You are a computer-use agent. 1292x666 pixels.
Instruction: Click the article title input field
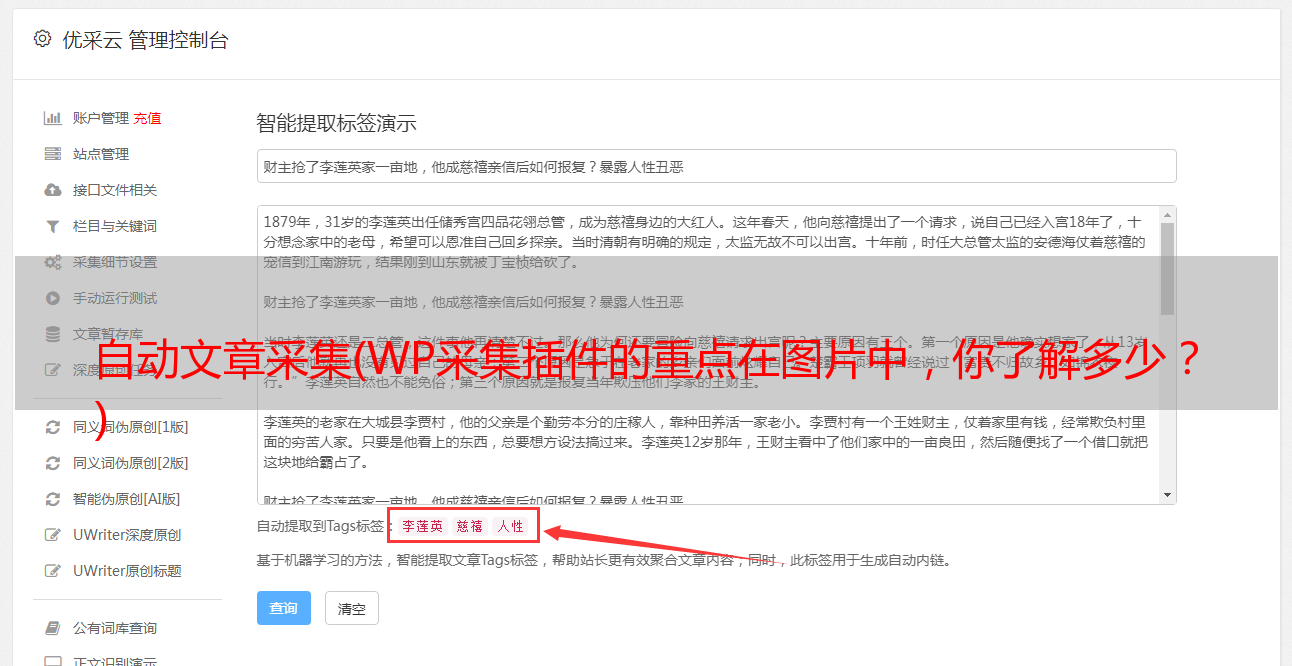coord(716,166)
